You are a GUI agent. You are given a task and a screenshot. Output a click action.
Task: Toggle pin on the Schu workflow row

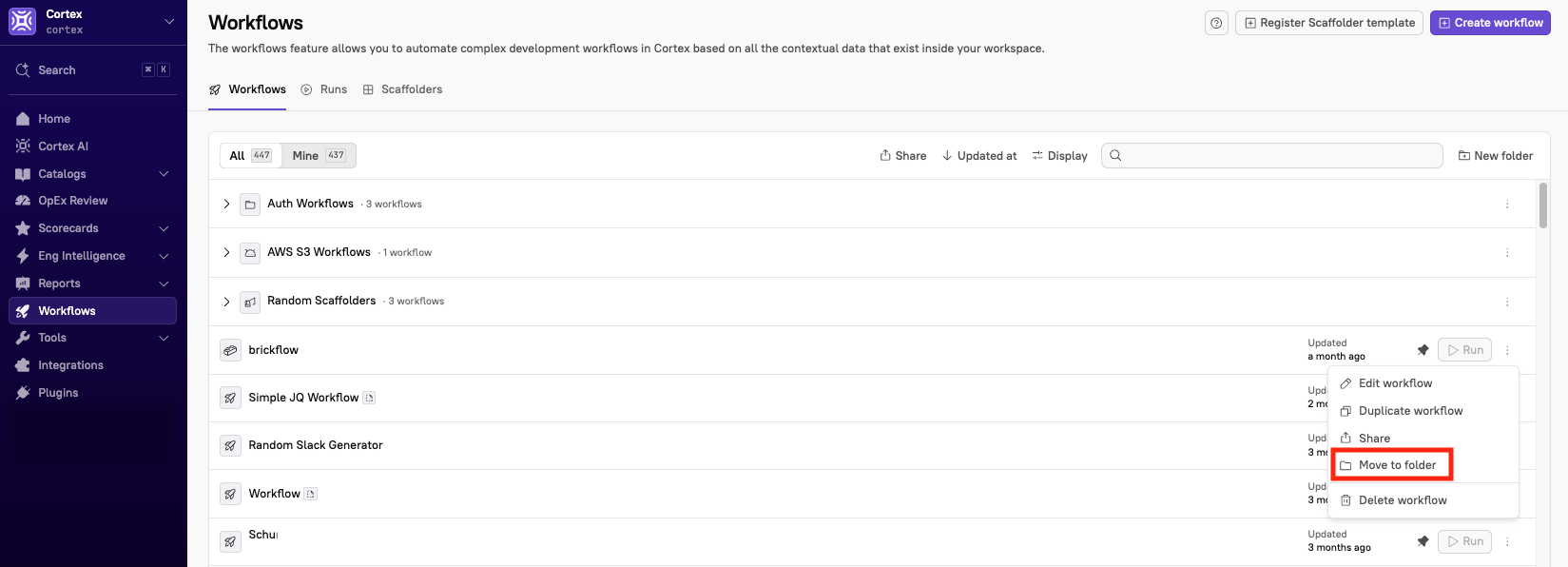click(x=1423, y=541)
